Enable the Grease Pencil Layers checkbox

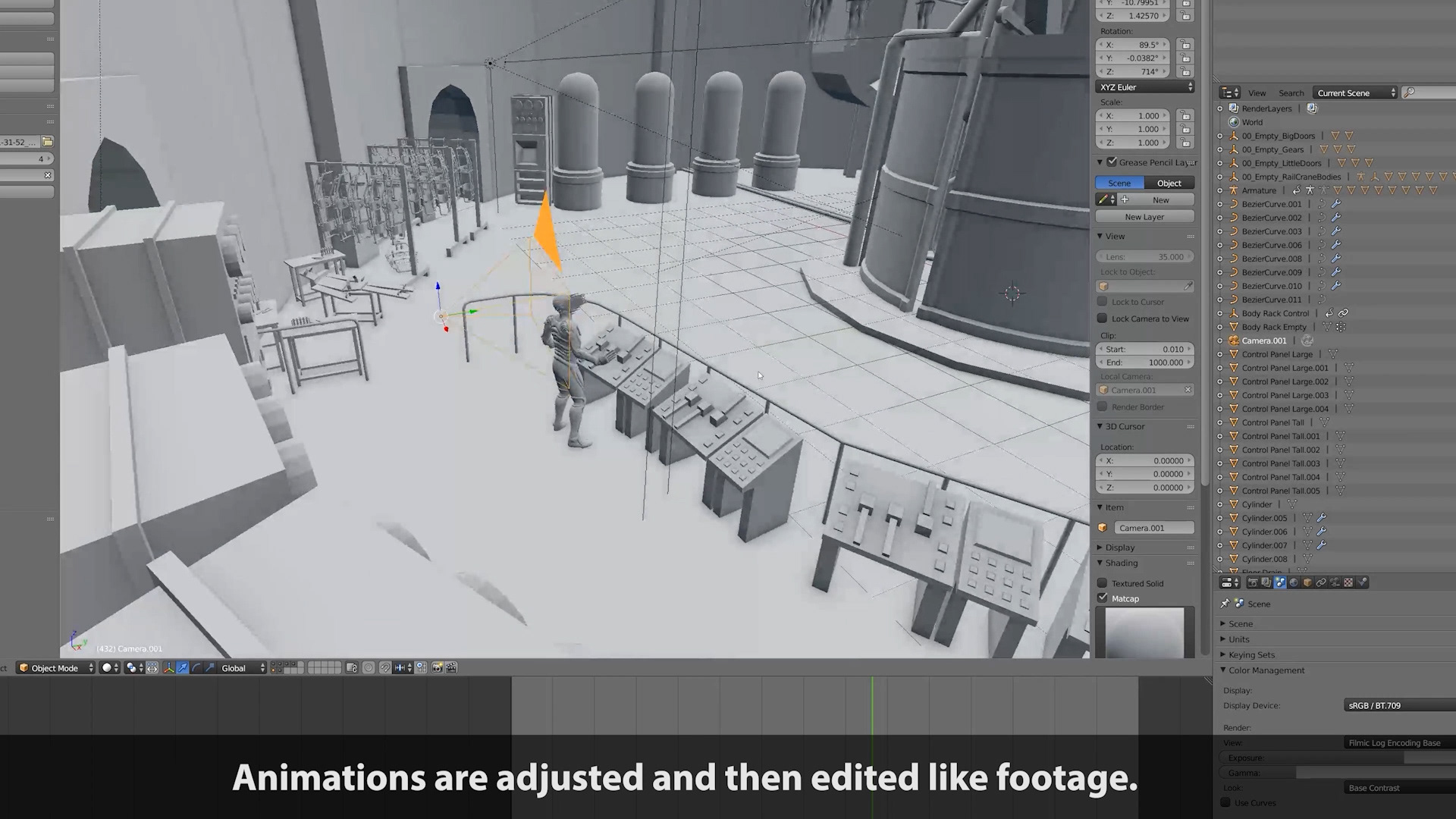tap(1112, 162)
